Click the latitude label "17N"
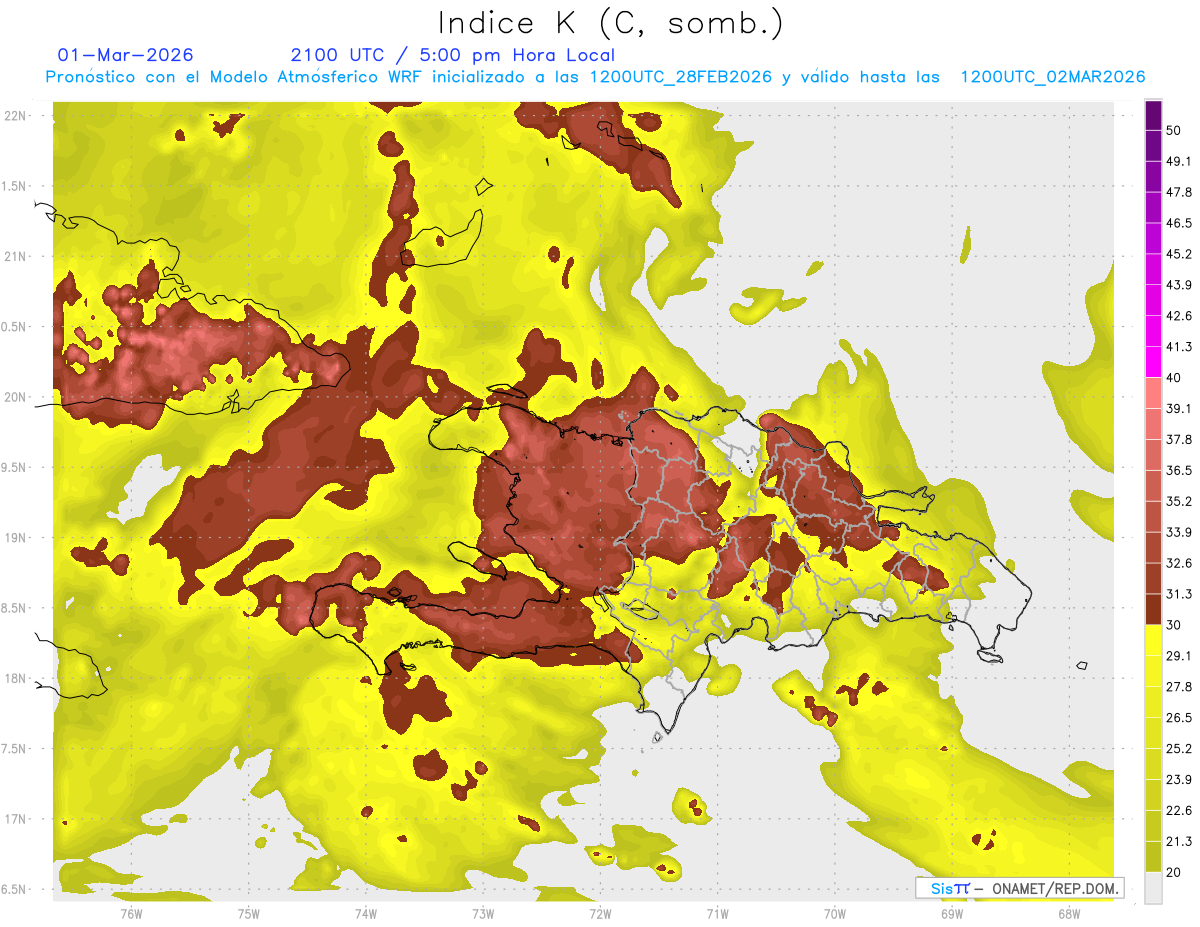The image size is (1200, 927). tap(16, 819)
